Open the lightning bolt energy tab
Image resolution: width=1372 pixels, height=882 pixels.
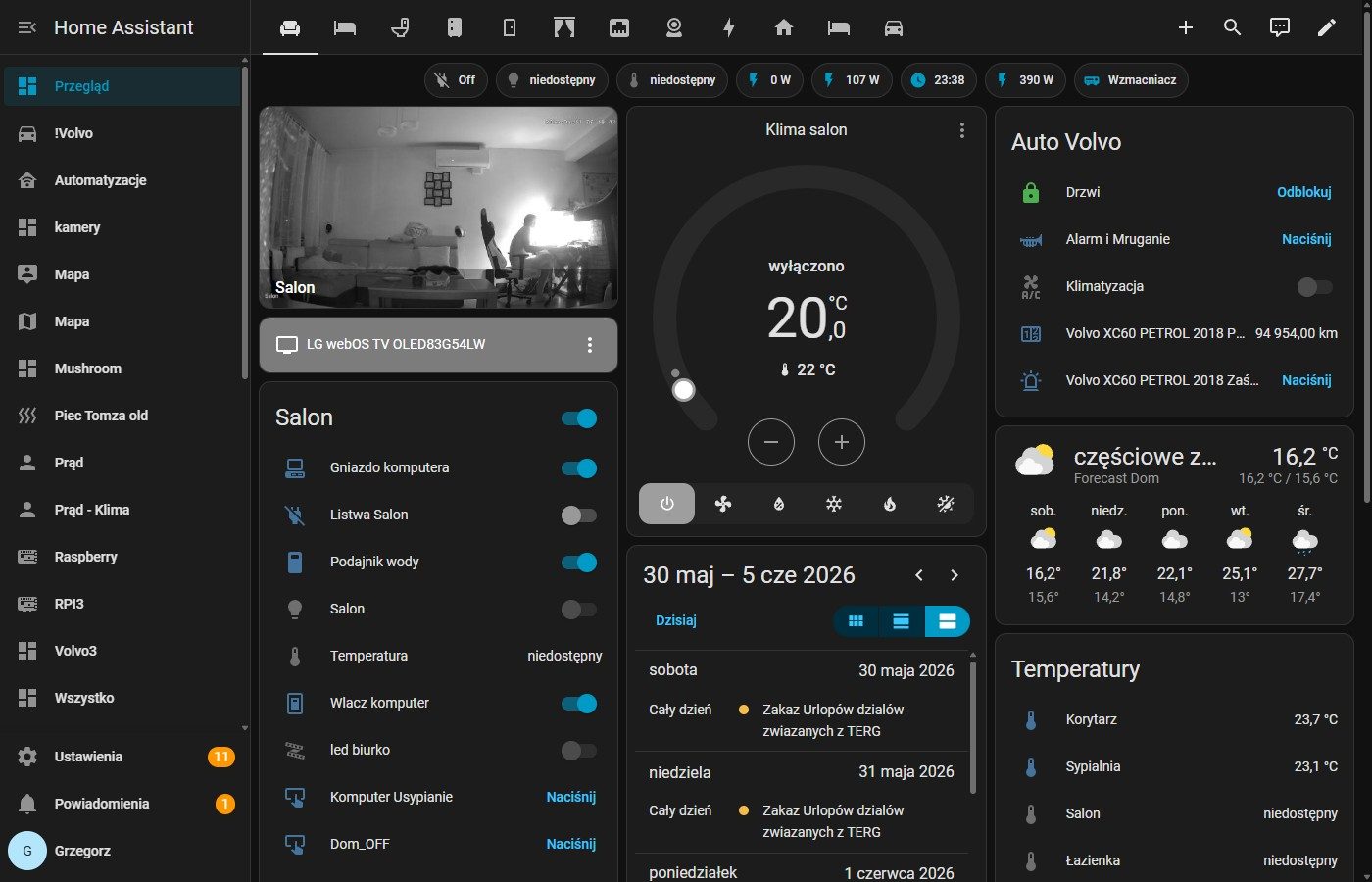click(x=729, y=27)
